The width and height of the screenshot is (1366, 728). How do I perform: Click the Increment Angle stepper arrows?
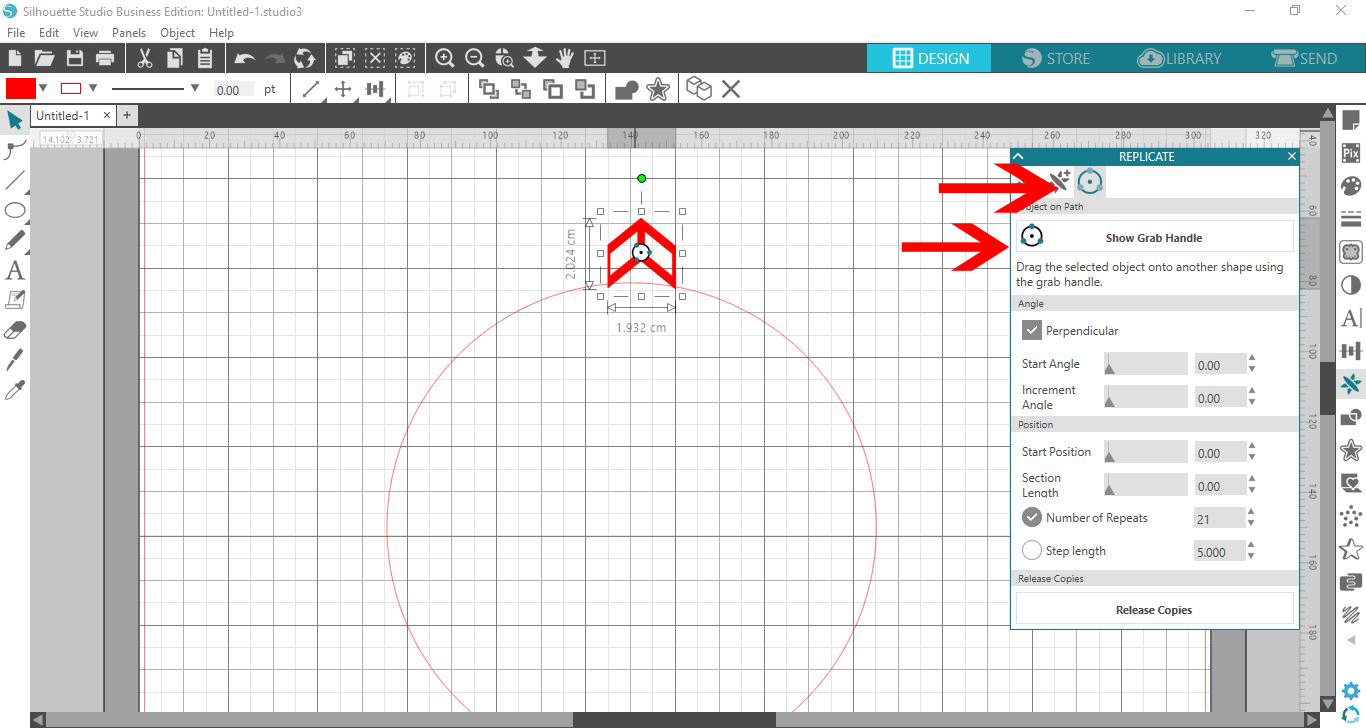pyautogui.click(x=1252, y=397)
